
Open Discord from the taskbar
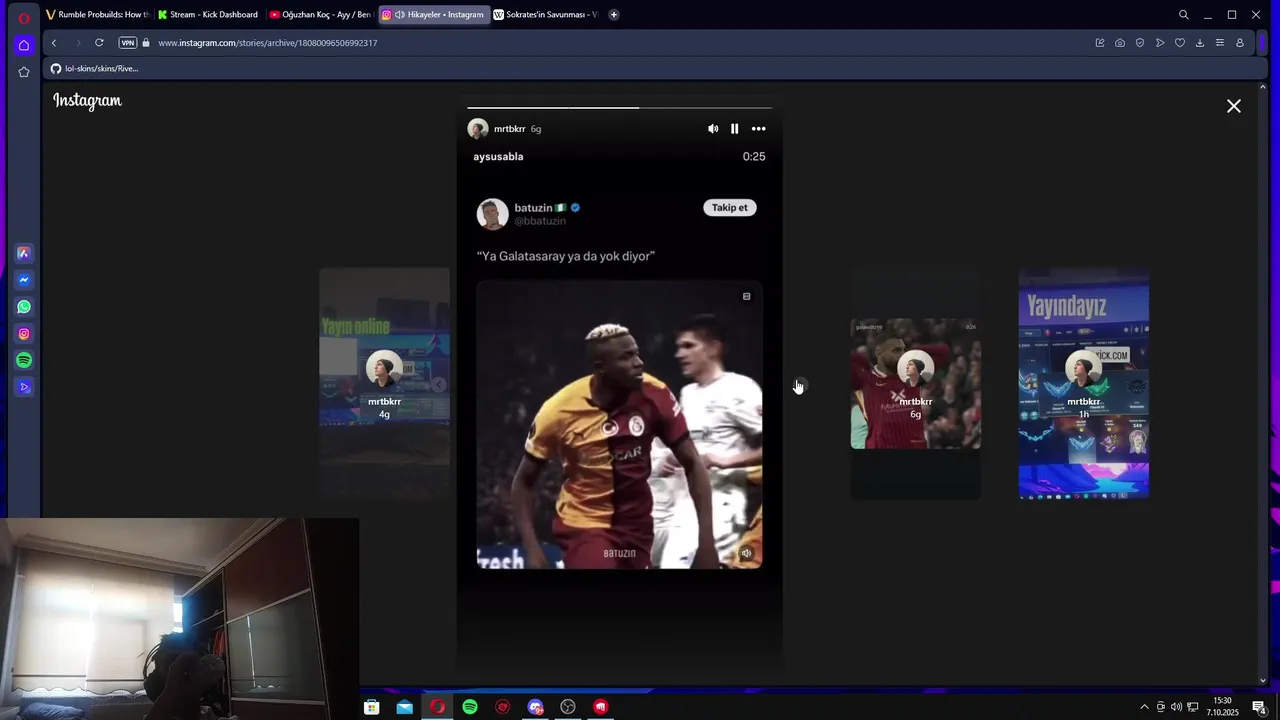(x=535, y=707)
